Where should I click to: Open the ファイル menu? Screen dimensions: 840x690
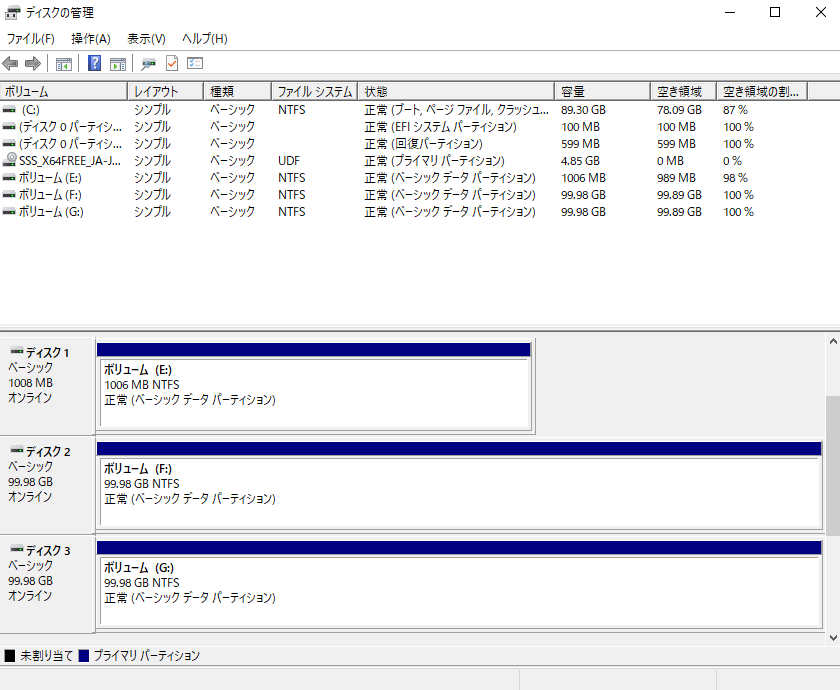pos(30,38)
